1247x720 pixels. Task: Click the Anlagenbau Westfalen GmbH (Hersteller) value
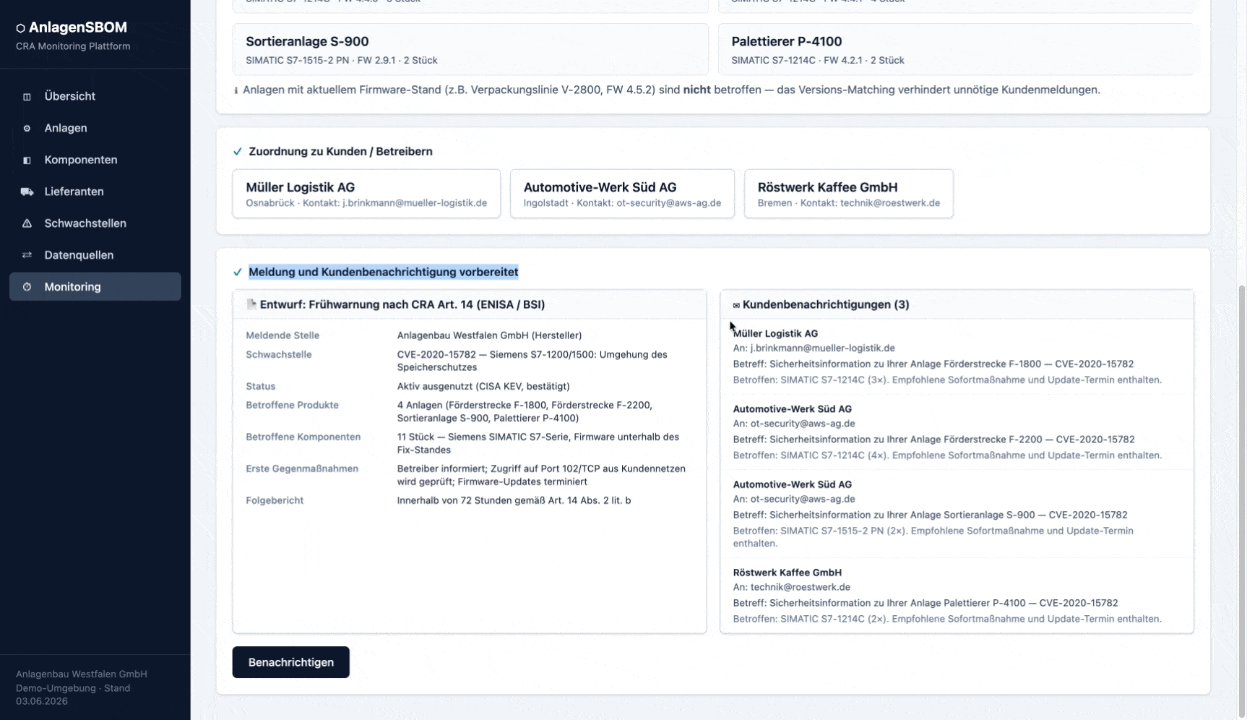(489, 336)
